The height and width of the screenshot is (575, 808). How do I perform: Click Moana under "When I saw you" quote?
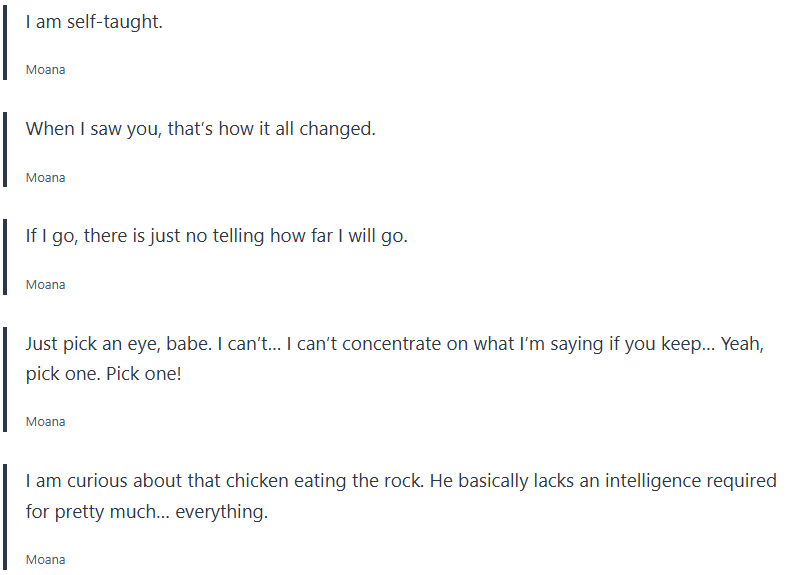(45, 177)
